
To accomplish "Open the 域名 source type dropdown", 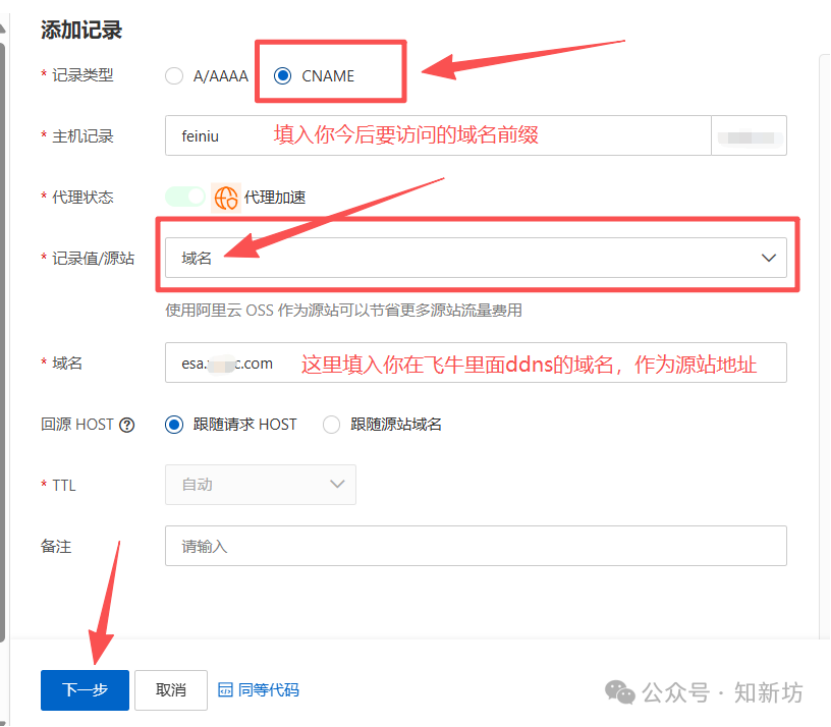I will 475,257.
